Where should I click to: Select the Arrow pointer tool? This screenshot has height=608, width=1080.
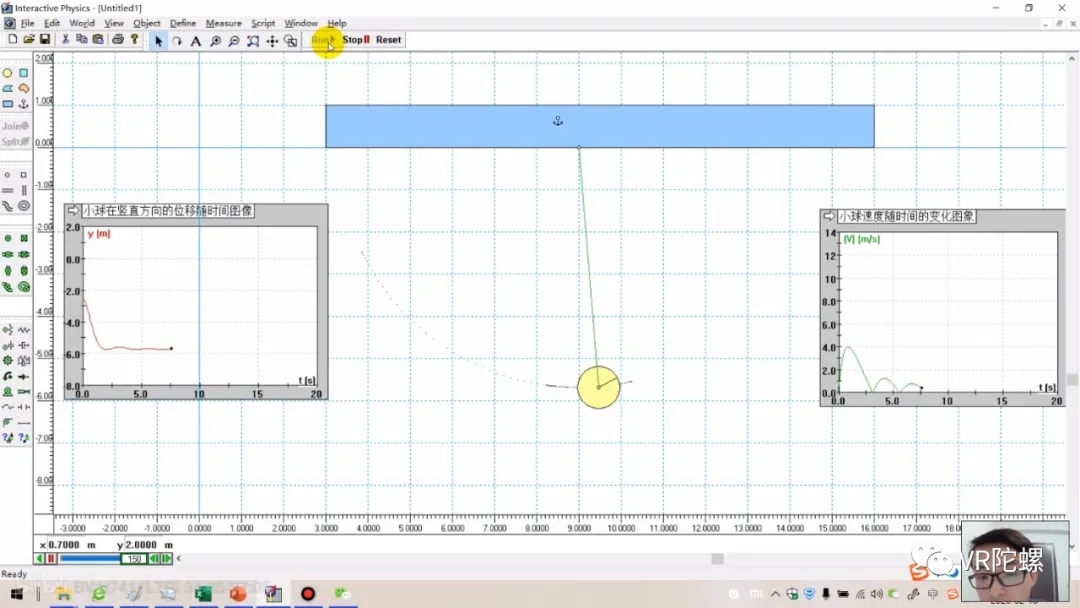point(158,41)
